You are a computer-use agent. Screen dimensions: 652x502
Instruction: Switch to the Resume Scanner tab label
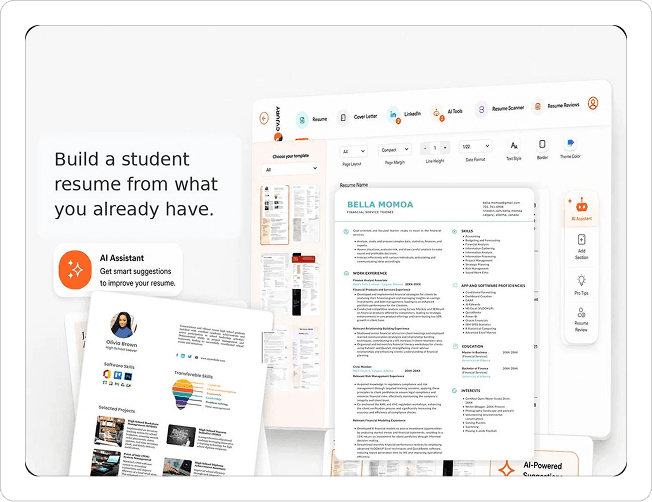point(508,108)
